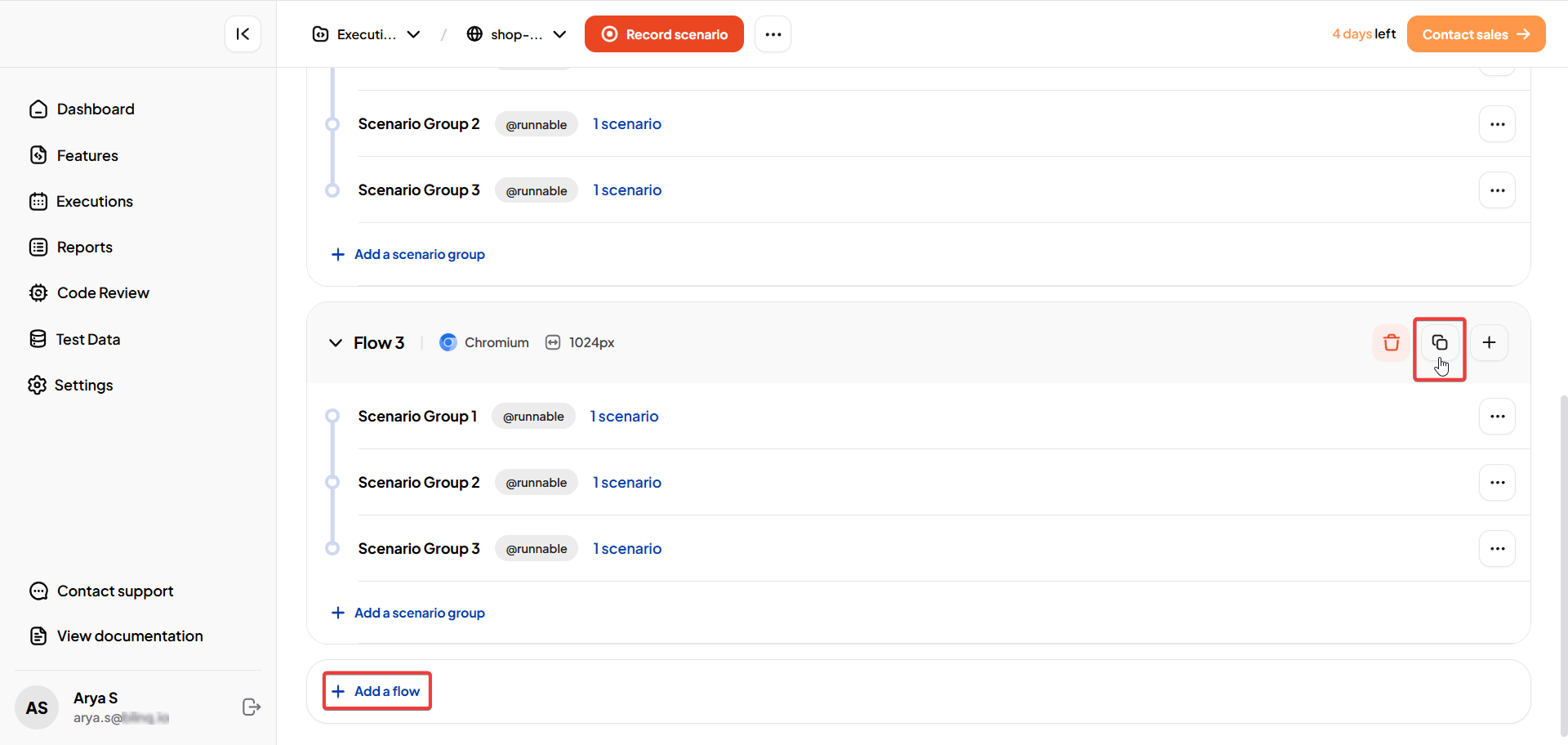
Task: Collapse the sidebar with the arrow icon
Action: pos(243,34)
